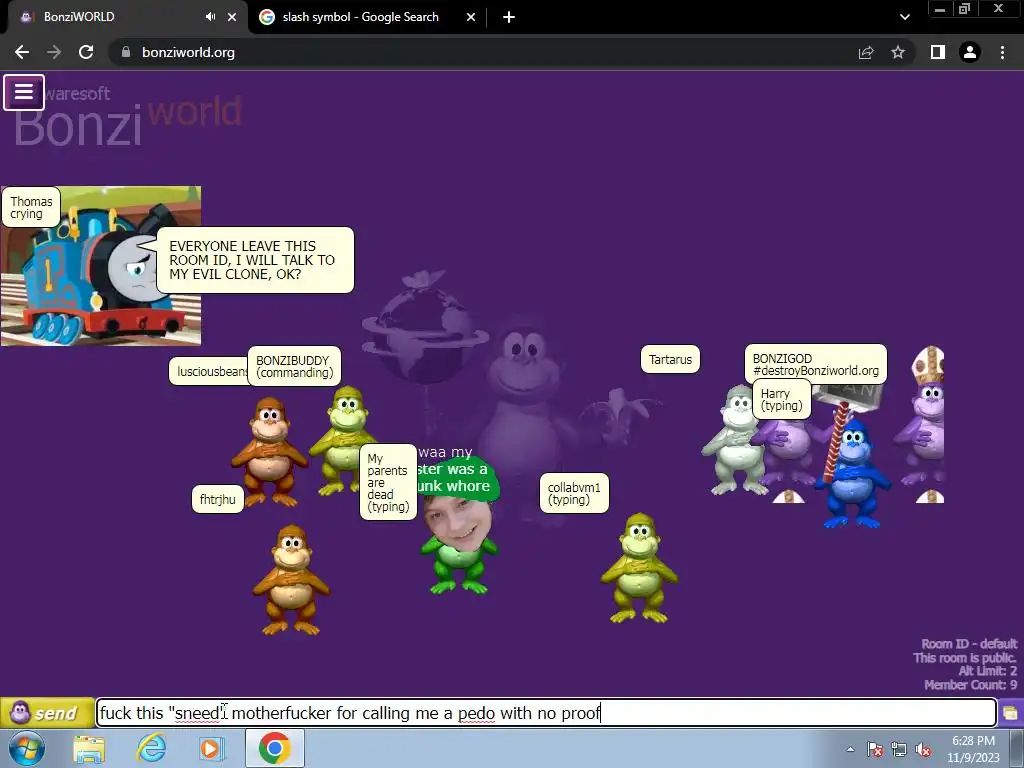Viewport: 1024px width, 768px height.
Task: Click the network tray icon
Action: coord(899,749)
